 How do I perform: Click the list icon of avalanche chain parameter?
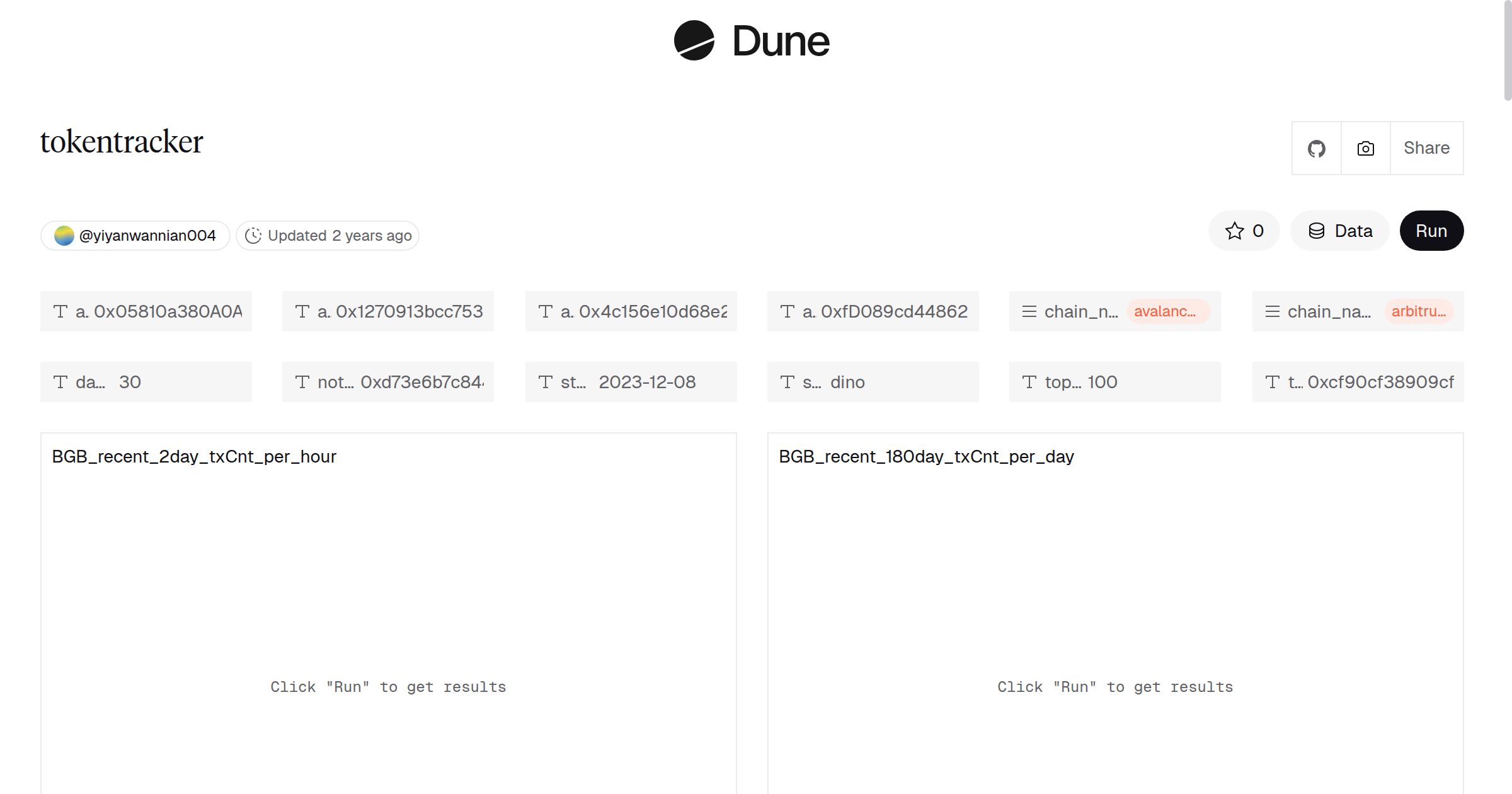(x=1029, y=311)
